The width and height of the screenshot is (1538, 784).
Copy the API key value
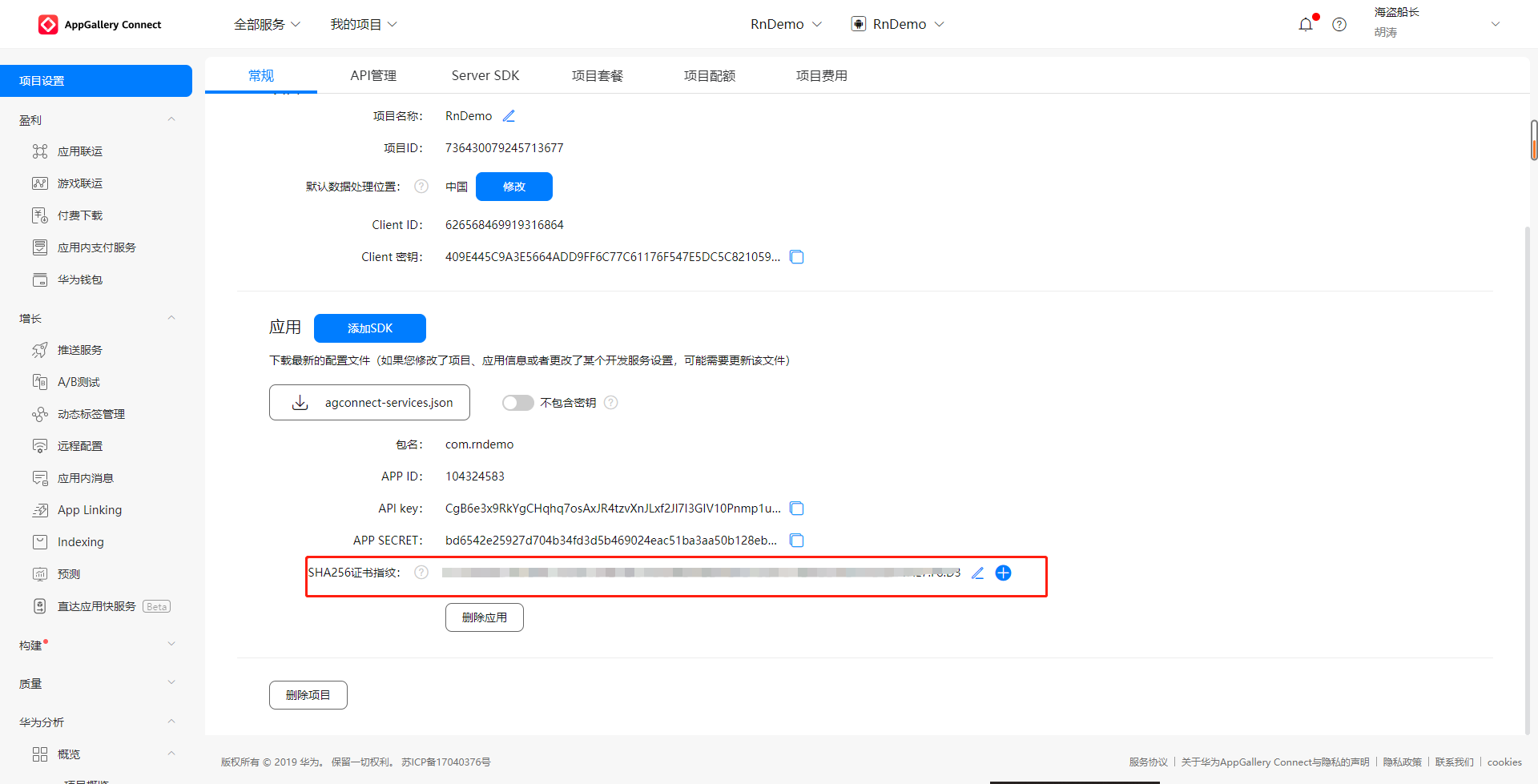click(797, 509)
